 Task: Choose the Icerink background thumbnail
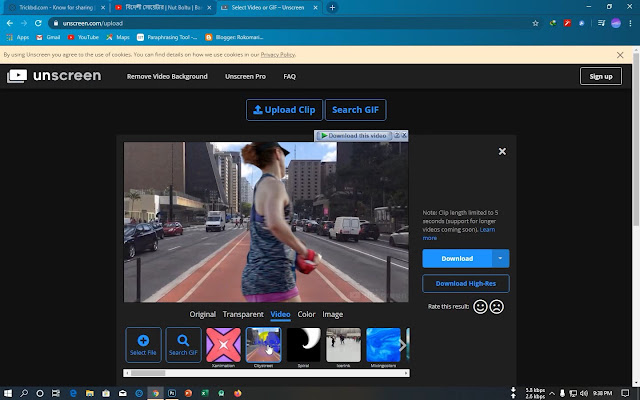(x=343, y=345)
